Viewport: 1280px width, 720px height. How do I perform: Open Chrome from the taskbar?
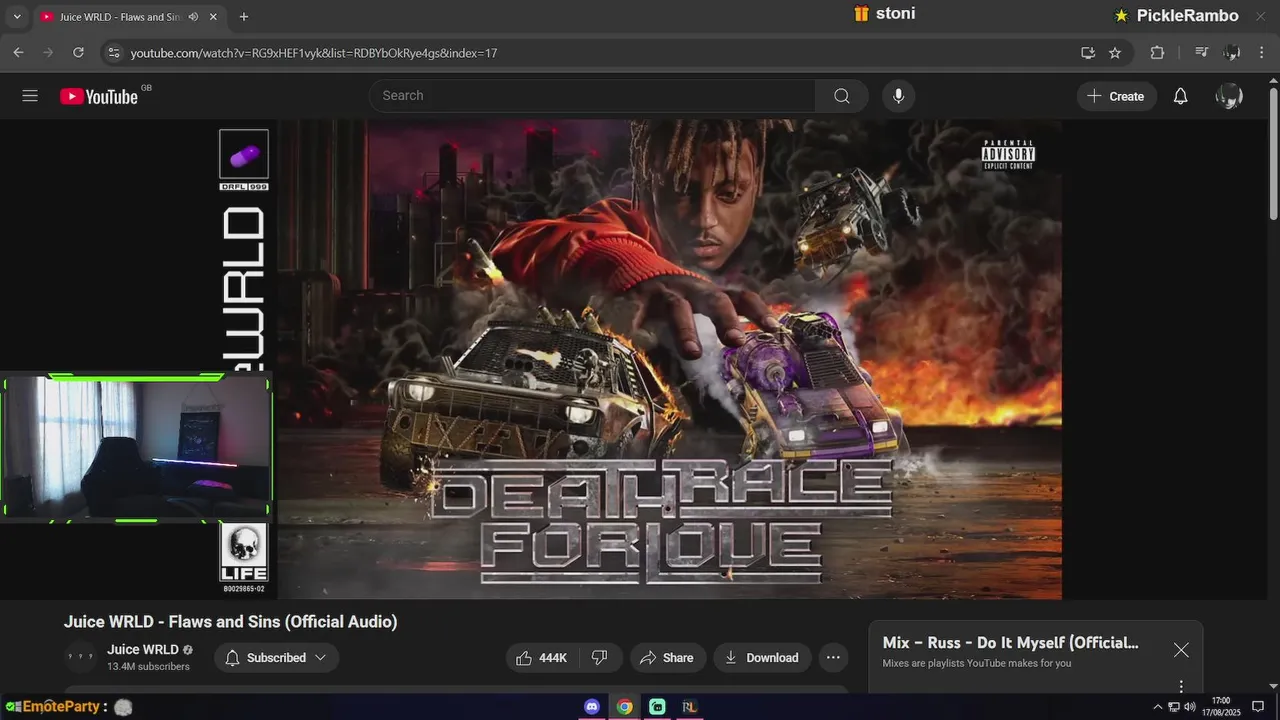click(x=624, y=707)
